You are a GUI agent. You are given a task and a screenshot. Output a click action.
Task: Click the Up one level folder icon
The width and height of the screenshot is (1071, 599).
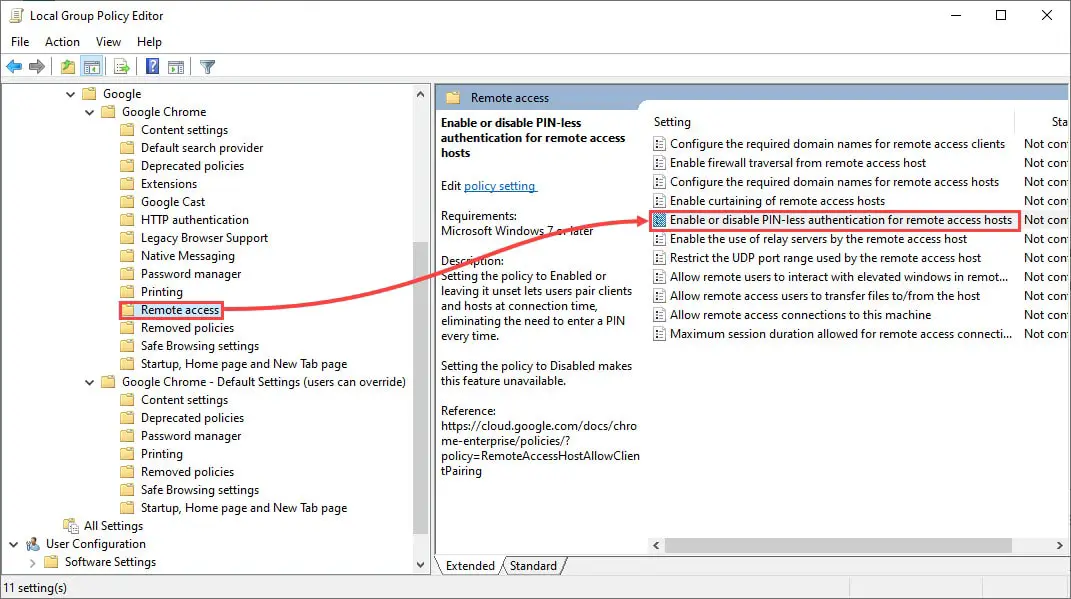[x=67, y=66]
